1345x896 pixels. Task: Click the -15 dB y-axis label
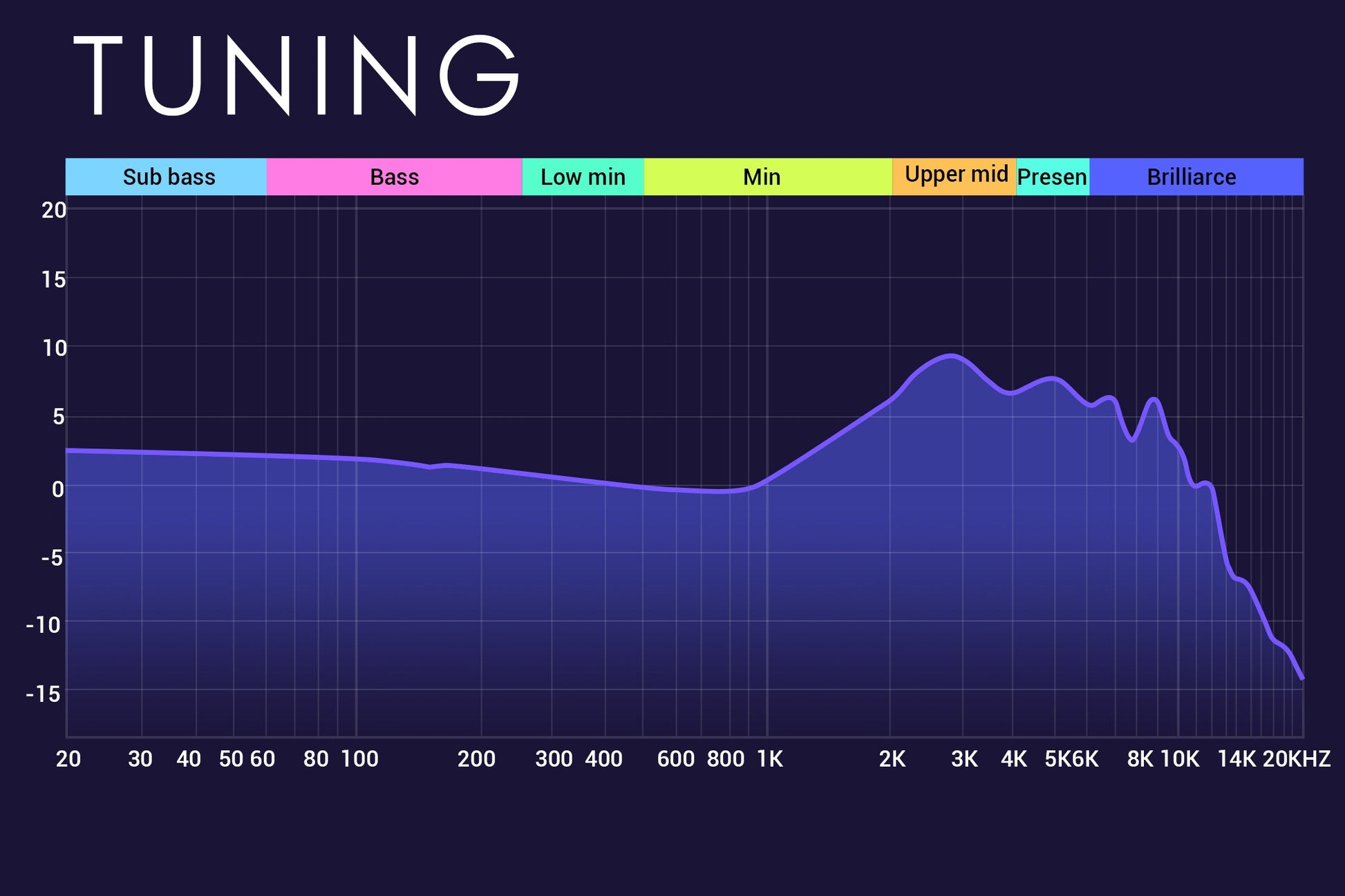click(x=45, y=694)
